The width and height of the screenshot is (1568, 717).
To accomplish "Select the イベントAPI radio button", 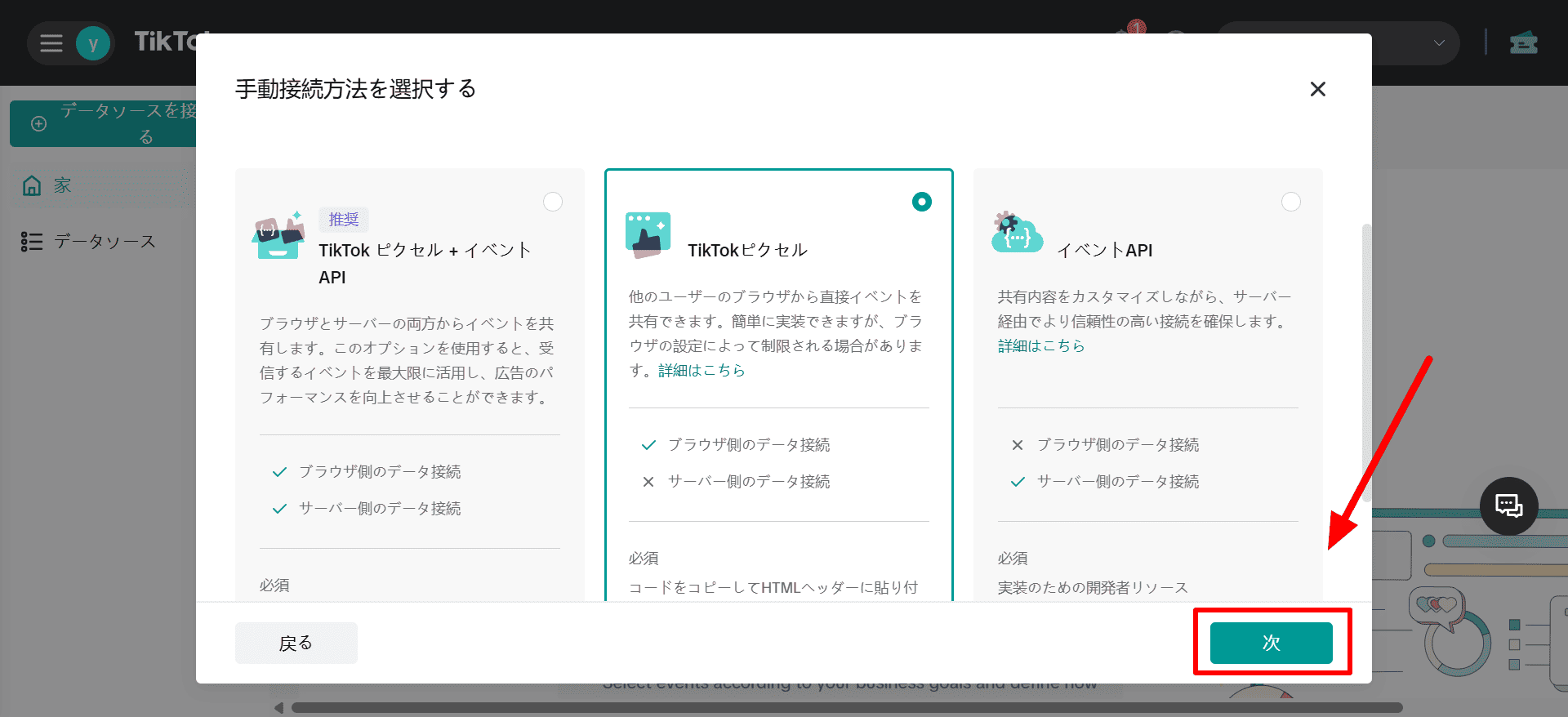I will tap(1290, 202).
